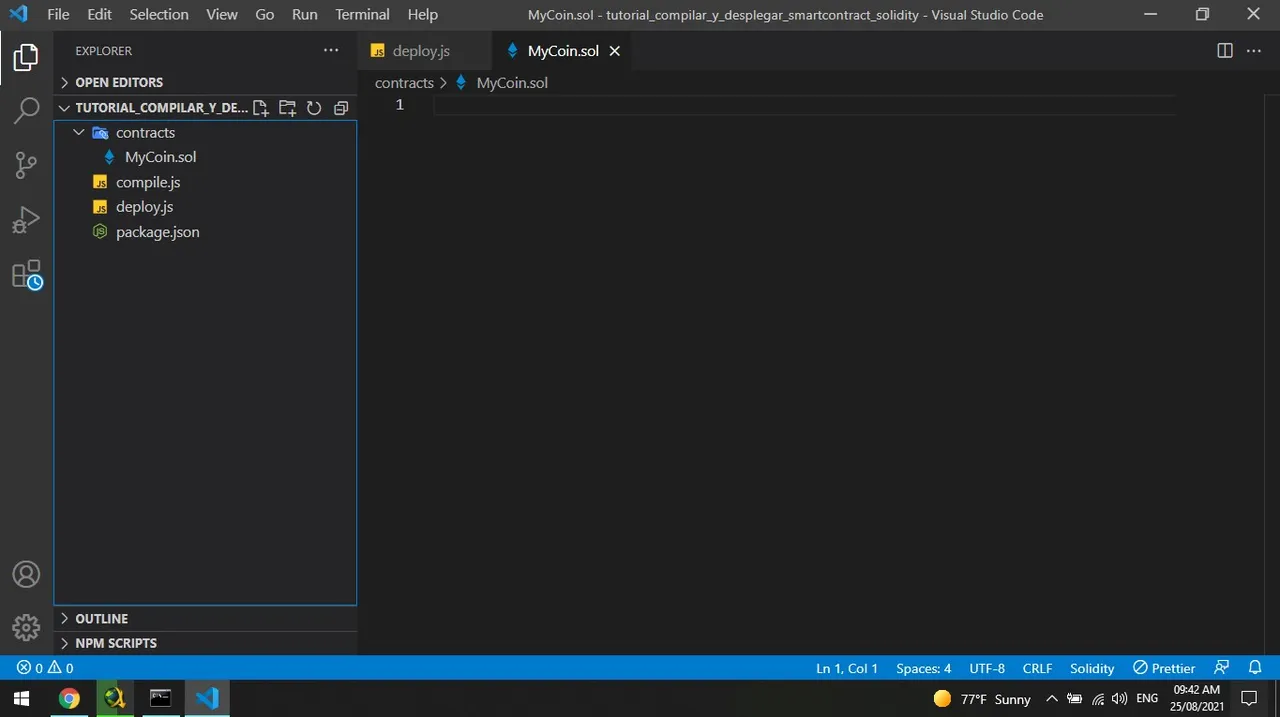Image resolution: width=1280 pixels, height=717 pixels.
Task: Open the Edit menu
Action: (x=99, y=14)
